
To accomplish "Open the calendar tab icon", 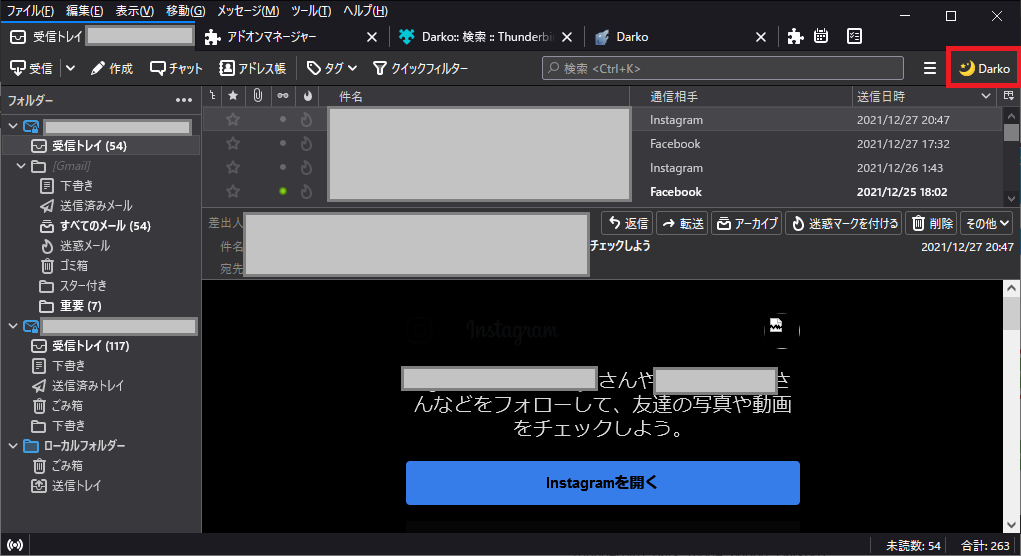I will coord(821,36).
